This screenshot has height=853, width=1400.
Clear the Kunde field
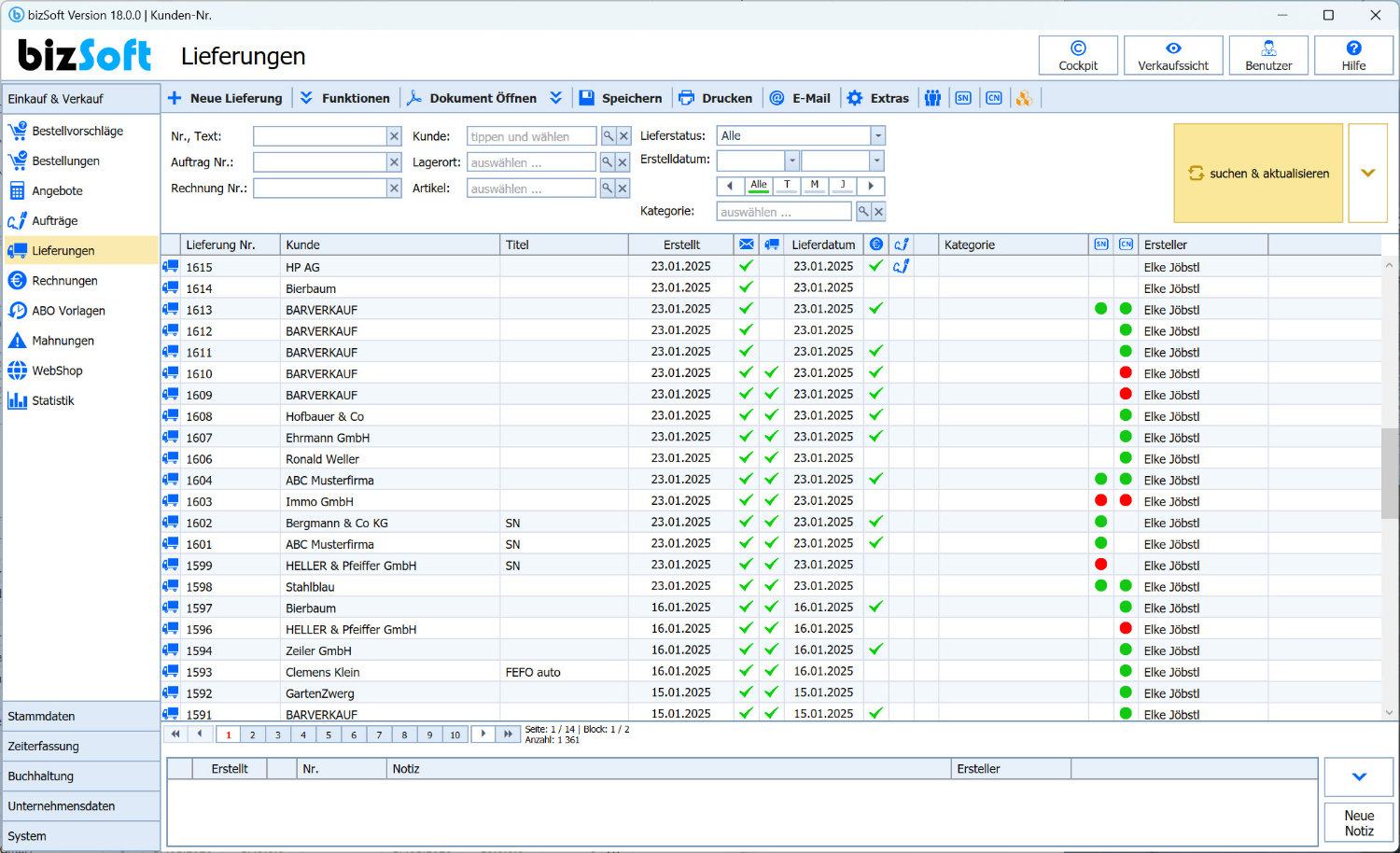tap(624, 136)
